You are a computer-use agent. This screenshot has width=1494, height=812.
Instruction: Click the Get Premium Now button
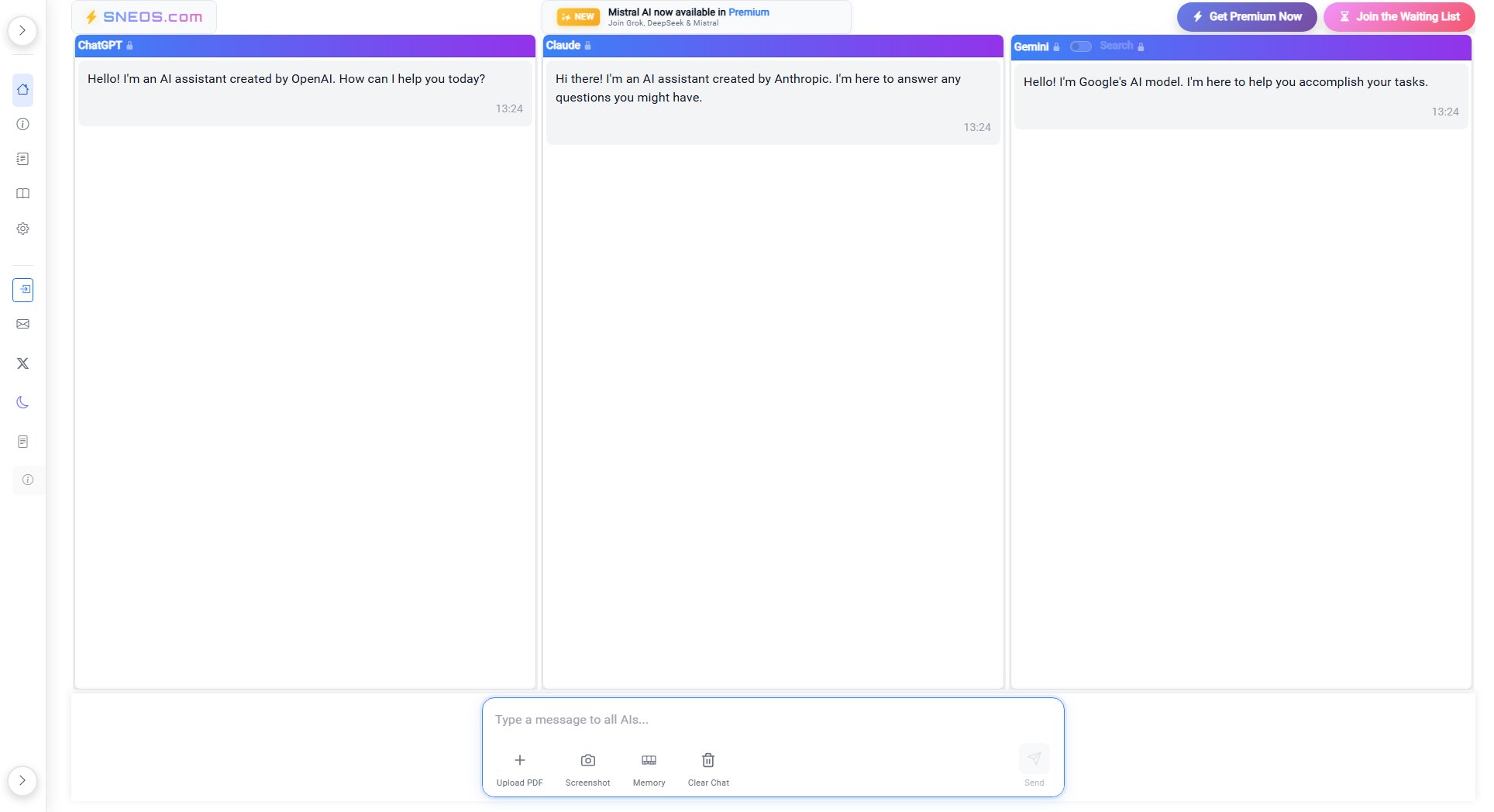pyautogui.click(x=1245, y=16)
